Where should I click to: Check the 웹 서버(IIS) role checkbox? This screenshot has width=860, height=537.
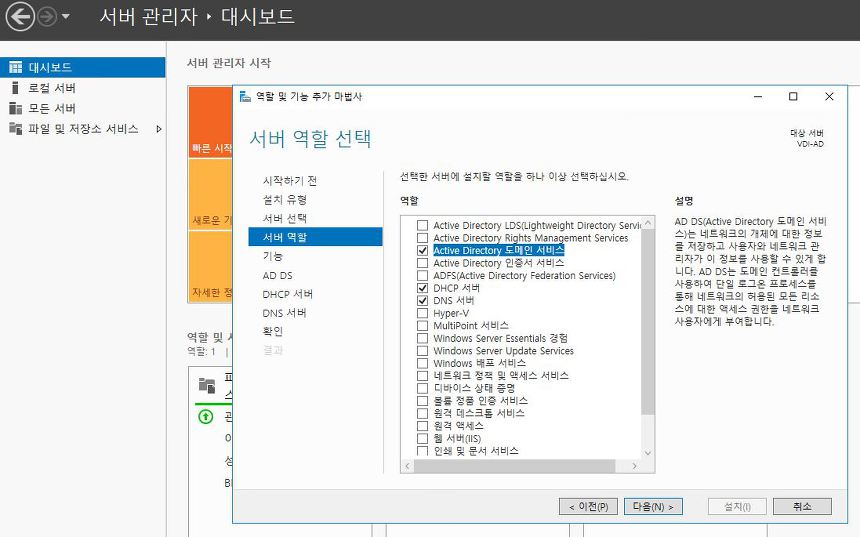pyautogui.click(x=422, y=438)
